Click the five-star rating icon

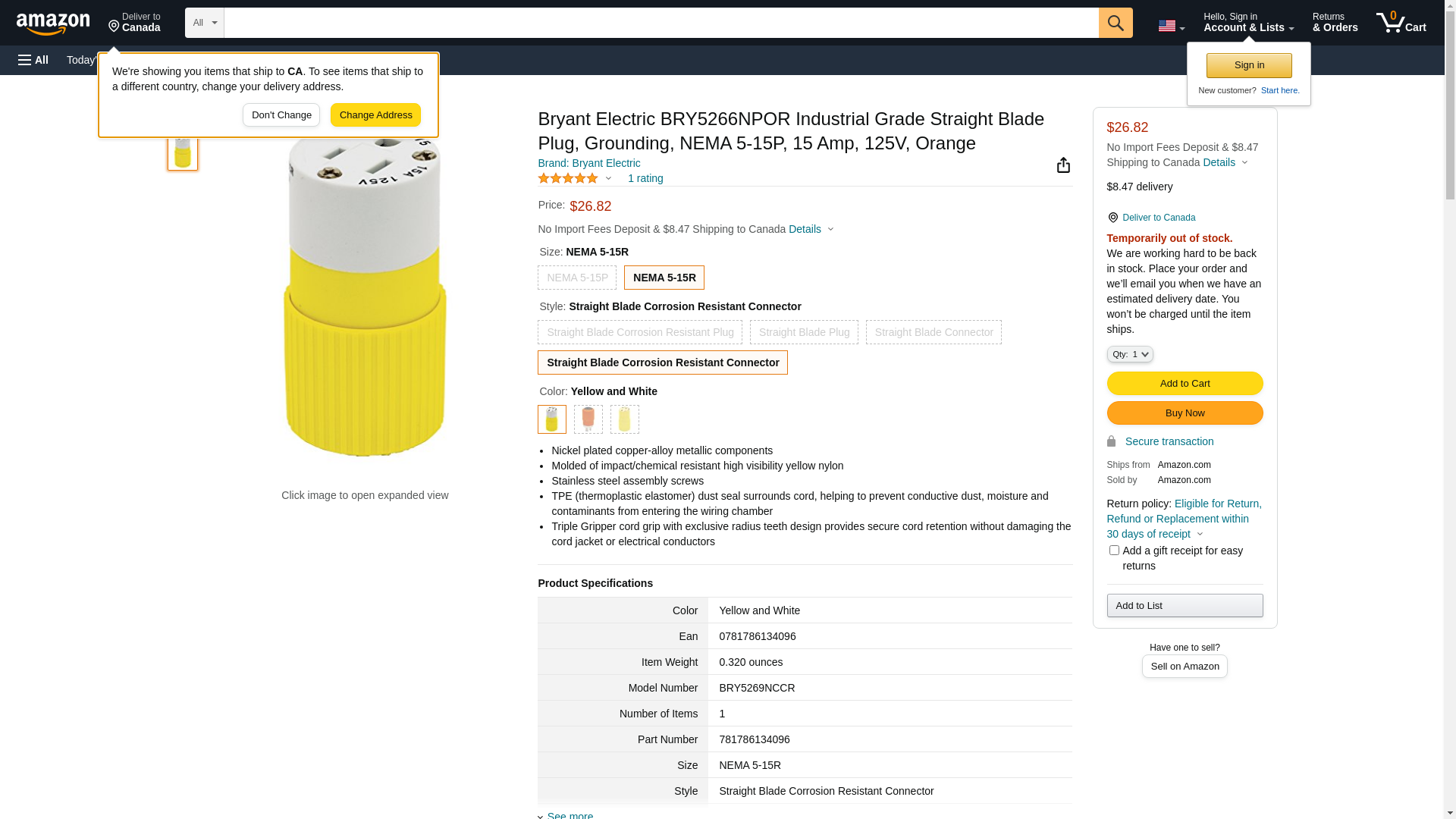tap(568, 178)
